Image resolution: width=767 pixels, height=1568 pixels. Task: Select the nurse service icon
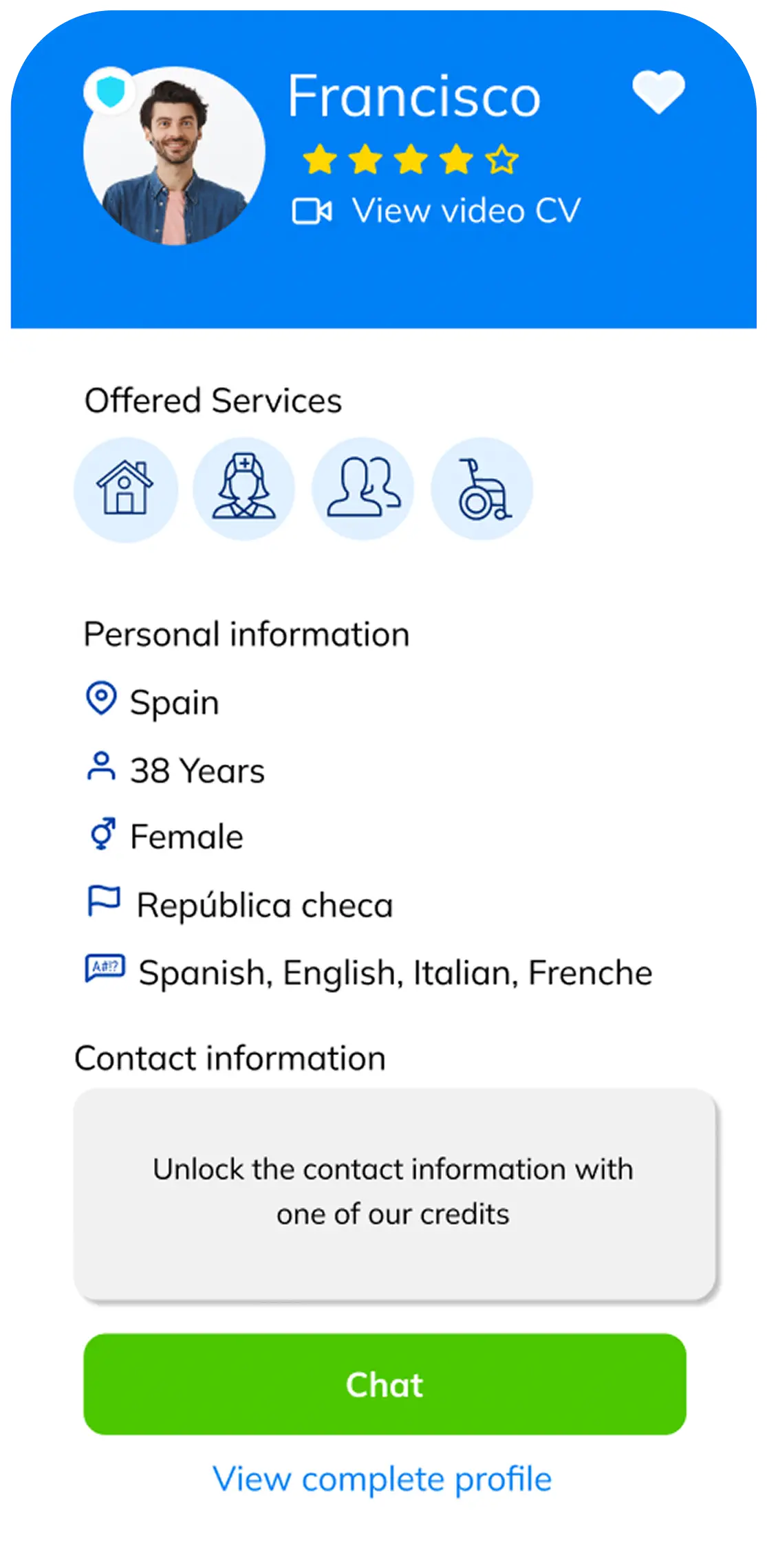(x=244, y=489)
